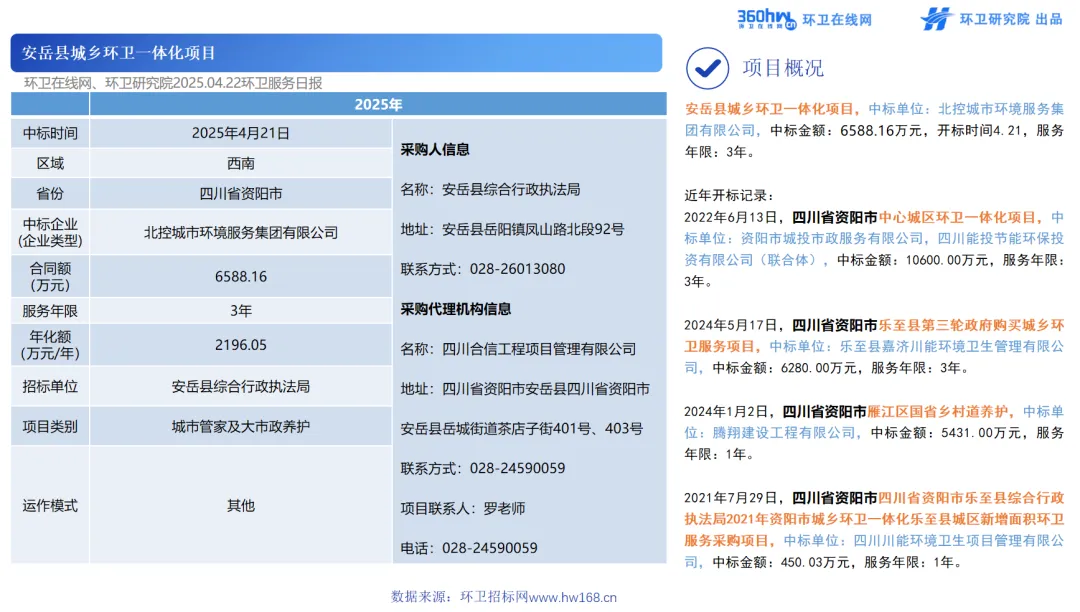Select the 6588.16 contract value cell
Screen dimensions: 1080x612
[240, 277]
